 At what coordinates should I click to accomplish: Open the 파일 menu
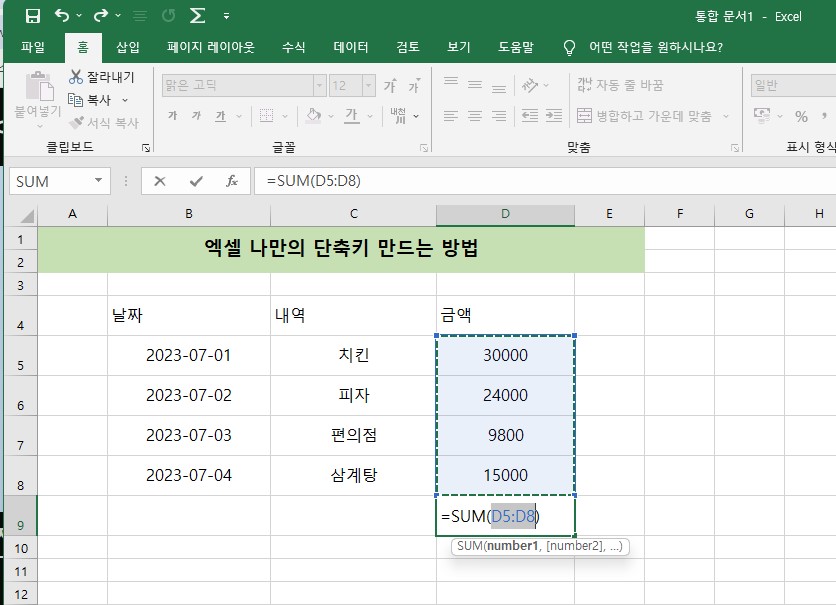(x=37, y=46)
